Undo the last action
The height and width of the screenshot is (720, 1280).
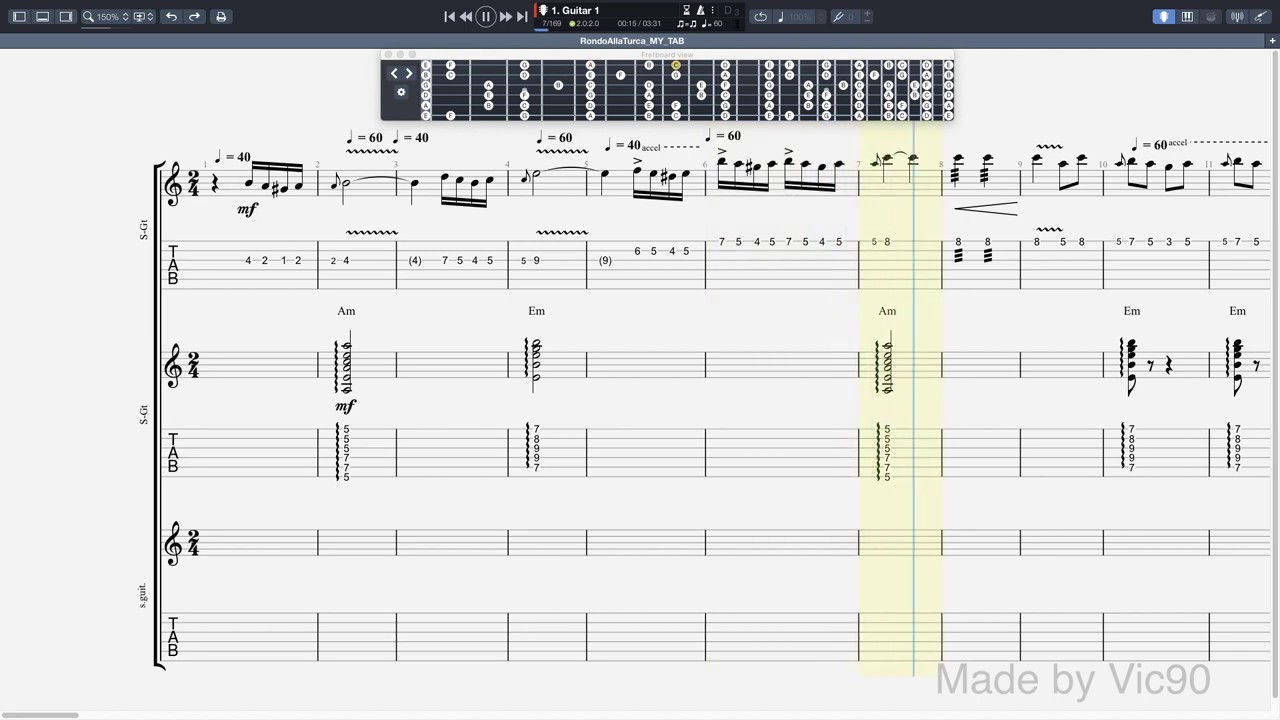pos(171,16)
